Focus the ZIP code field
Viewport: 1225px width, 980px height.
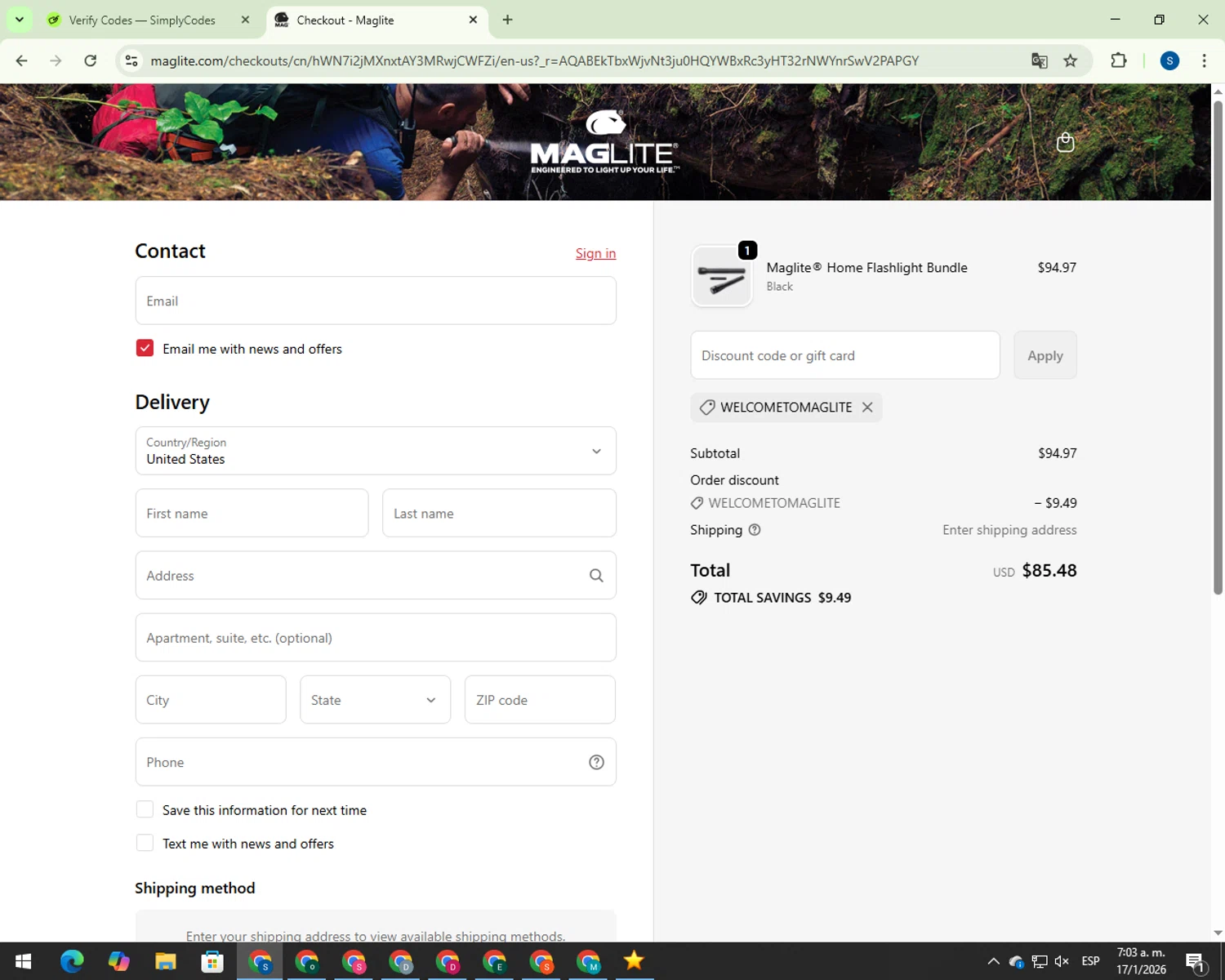coord(540,700)
